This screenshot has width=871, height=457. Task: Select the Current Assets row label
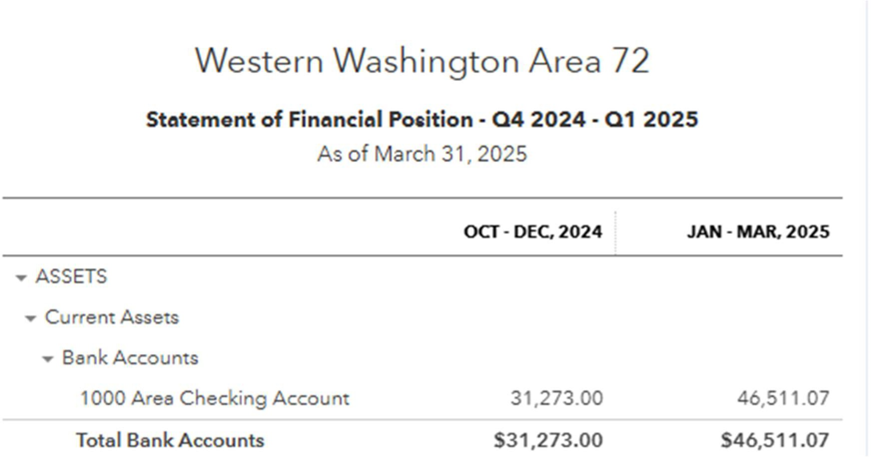point(112,317)
